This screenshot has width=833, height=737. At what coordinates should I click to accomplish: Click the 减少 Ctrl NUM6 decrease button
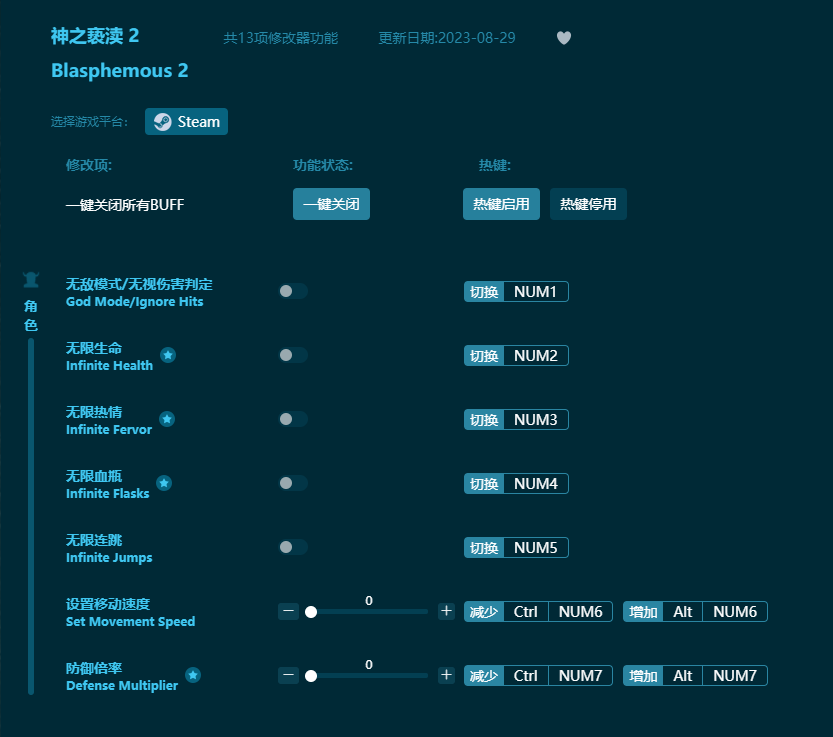click(538, 611)
